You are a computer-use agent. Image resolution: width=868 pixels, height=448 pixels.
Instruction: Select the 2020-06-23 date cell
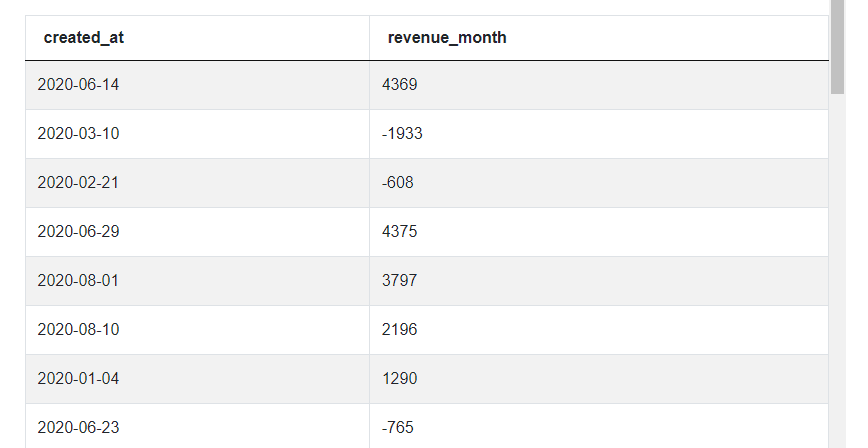click(x=78, y=428)
